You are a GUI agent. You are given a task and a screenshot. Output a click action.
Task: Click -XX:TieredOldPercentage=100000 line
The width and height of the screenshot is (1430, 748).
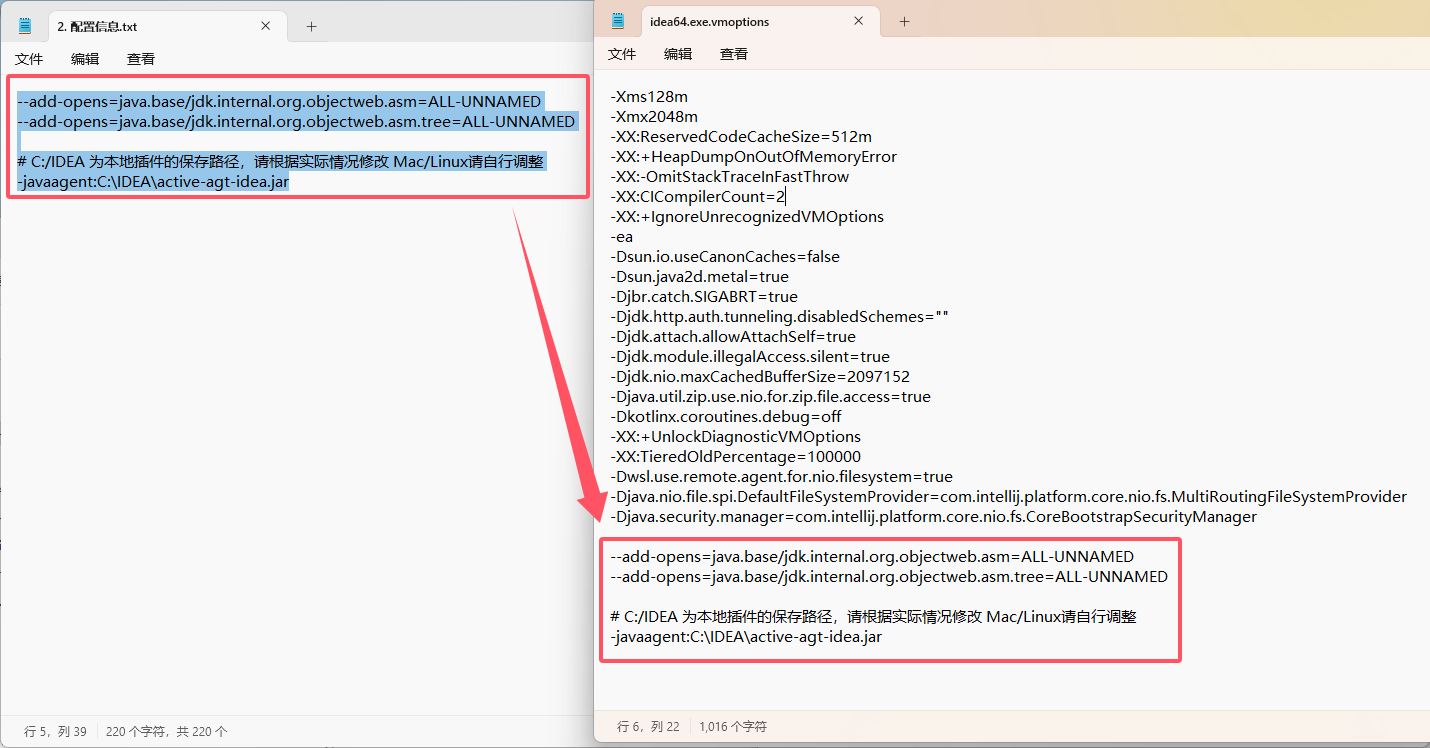coord(735,457)
